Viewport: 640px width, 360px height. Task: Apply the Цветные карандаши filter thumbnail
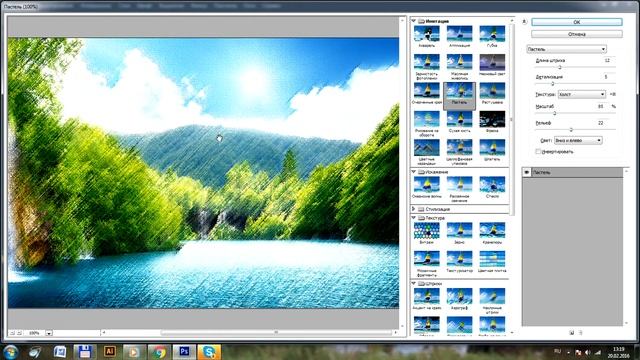[427, 147]
